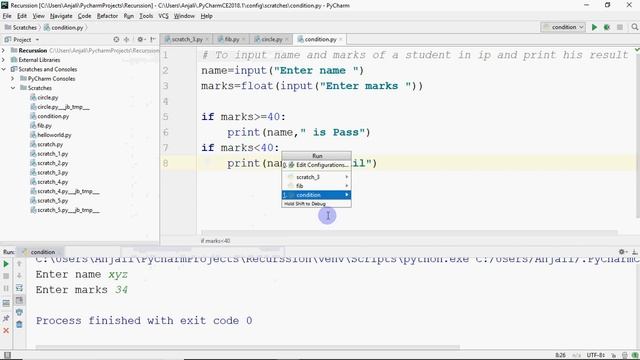Choose condition in the Run popup
Screen dimensions: 640x360
pos(316,195)
